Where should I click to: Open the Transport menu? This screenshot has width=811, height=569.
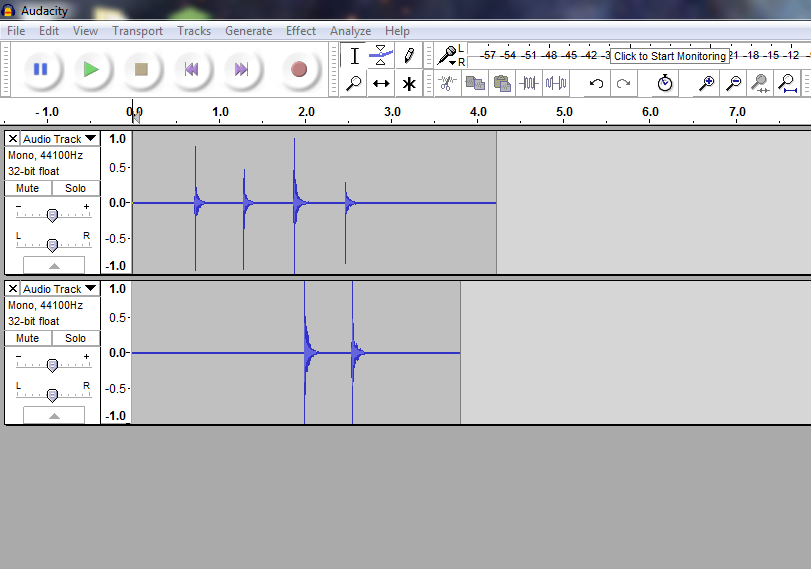coord(137,31)
